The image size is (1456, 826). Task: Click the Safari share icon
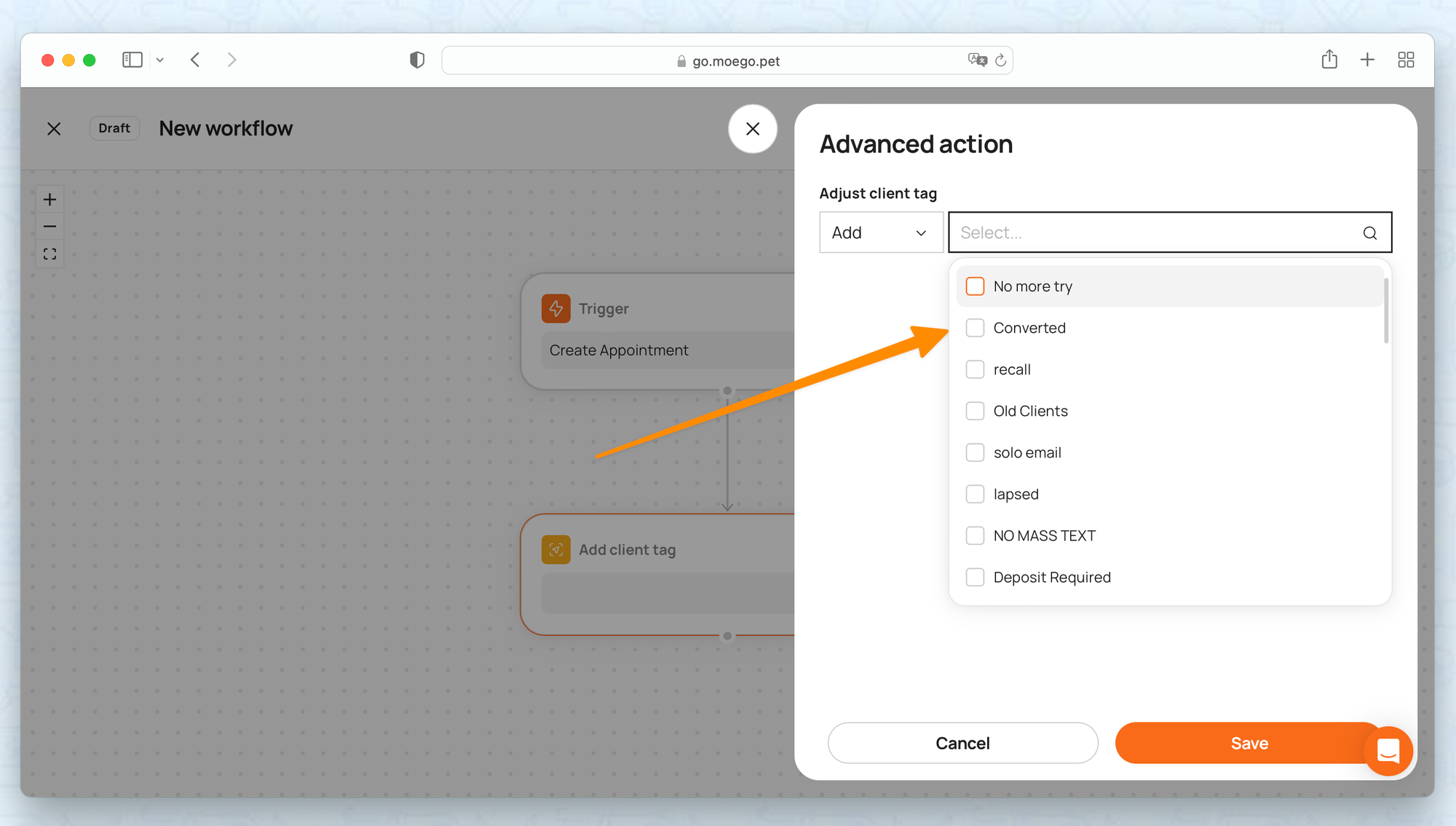tap(1329, 60)
